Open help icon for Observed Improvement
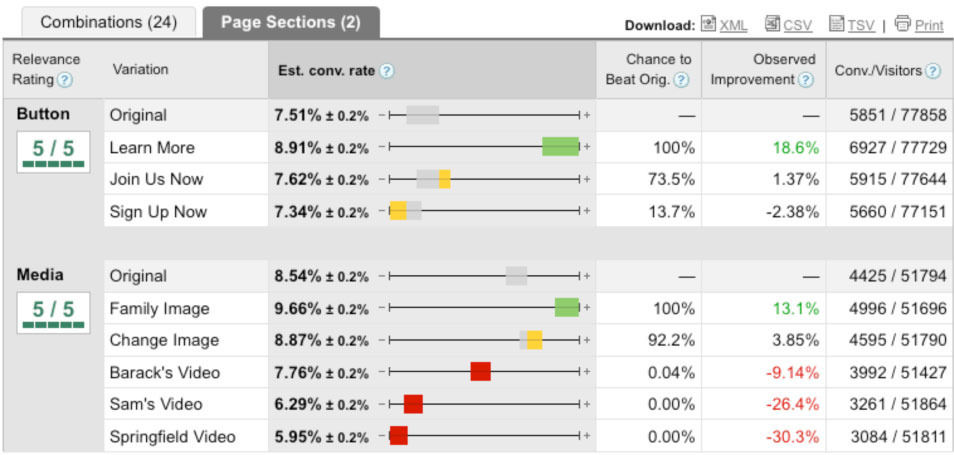The image size is (954, 455). click(x=805, y=79)
